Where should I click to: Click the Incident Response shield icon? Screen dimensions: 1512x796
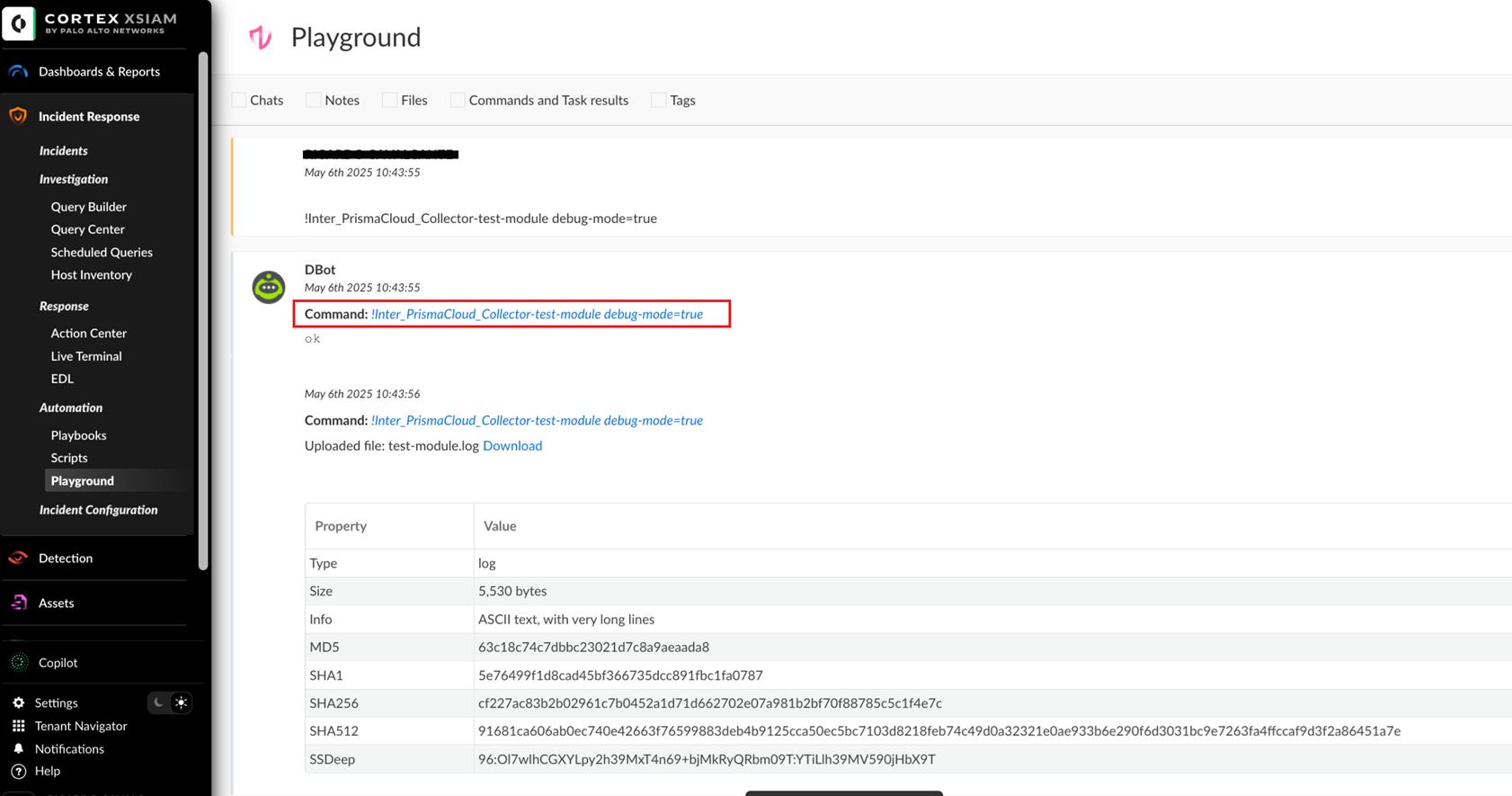(18, 116)
